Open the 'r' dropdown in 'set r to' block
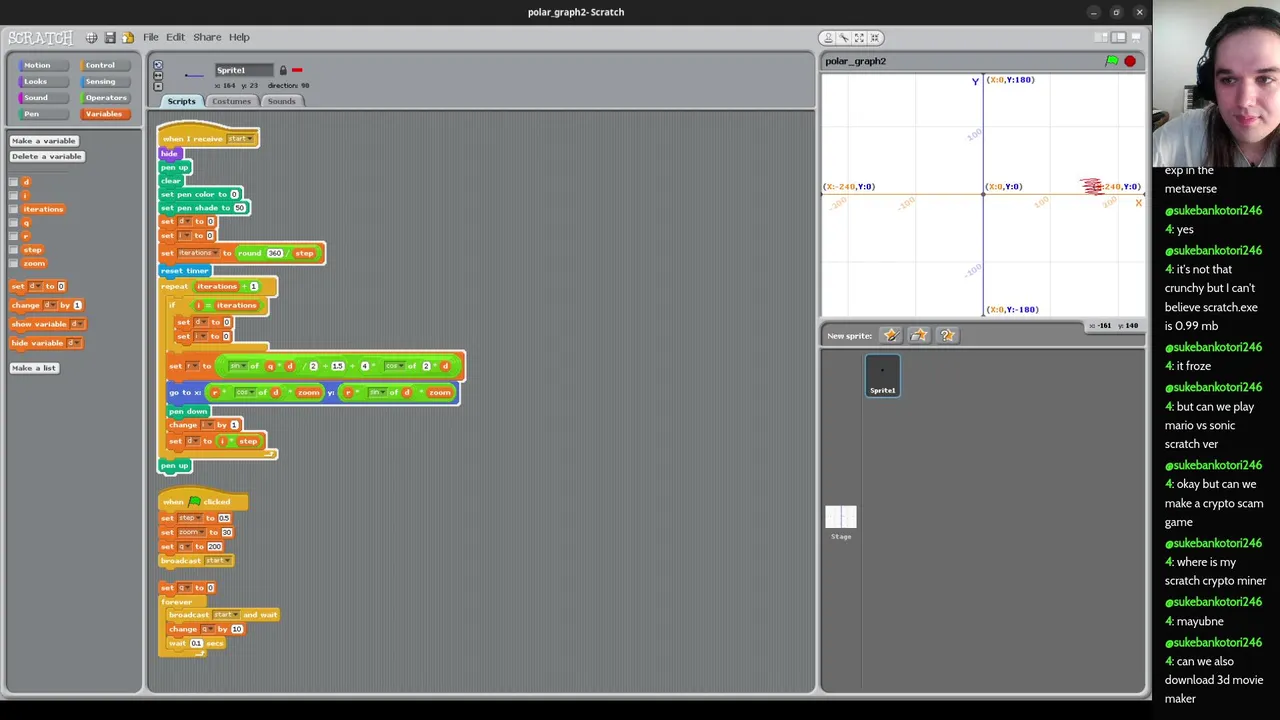 coord(192,366)
